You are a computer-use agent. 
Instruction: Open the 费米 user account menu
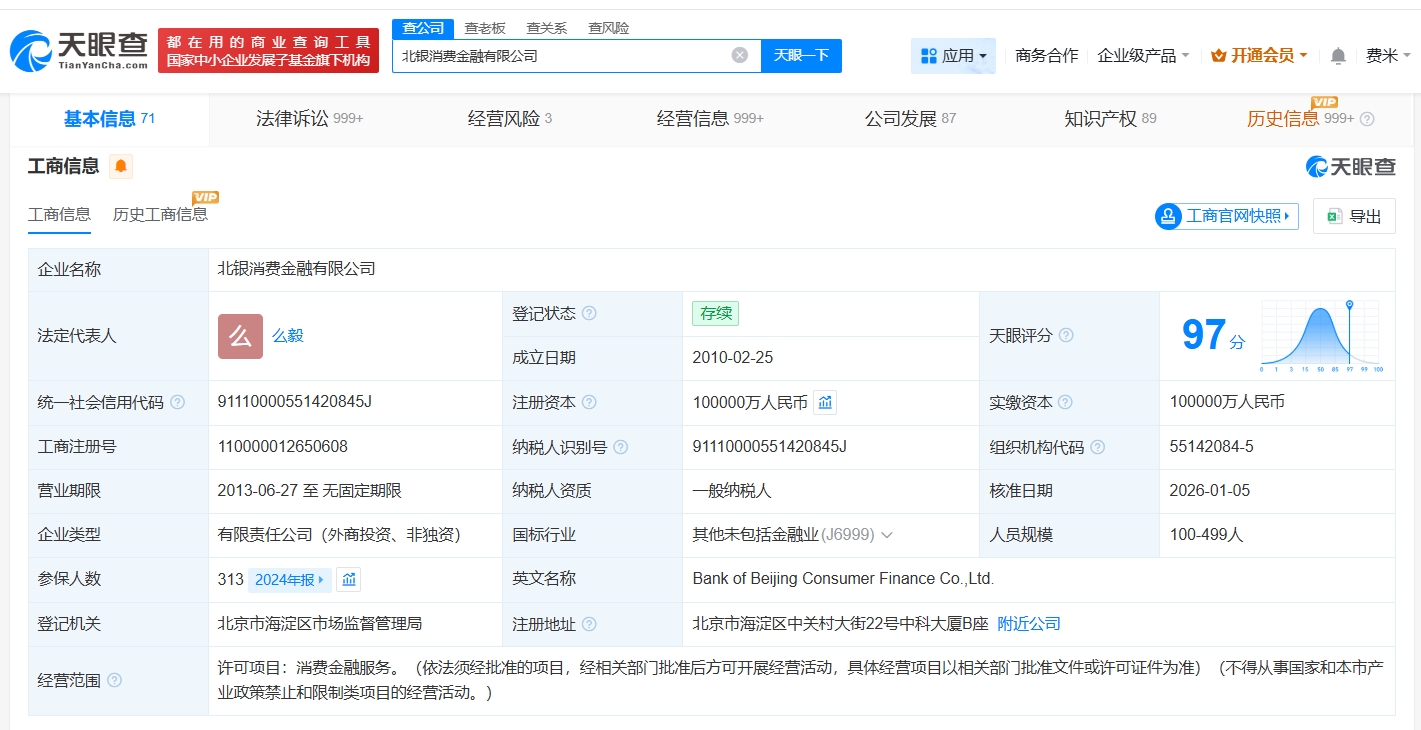click(x=1388, y=56)
